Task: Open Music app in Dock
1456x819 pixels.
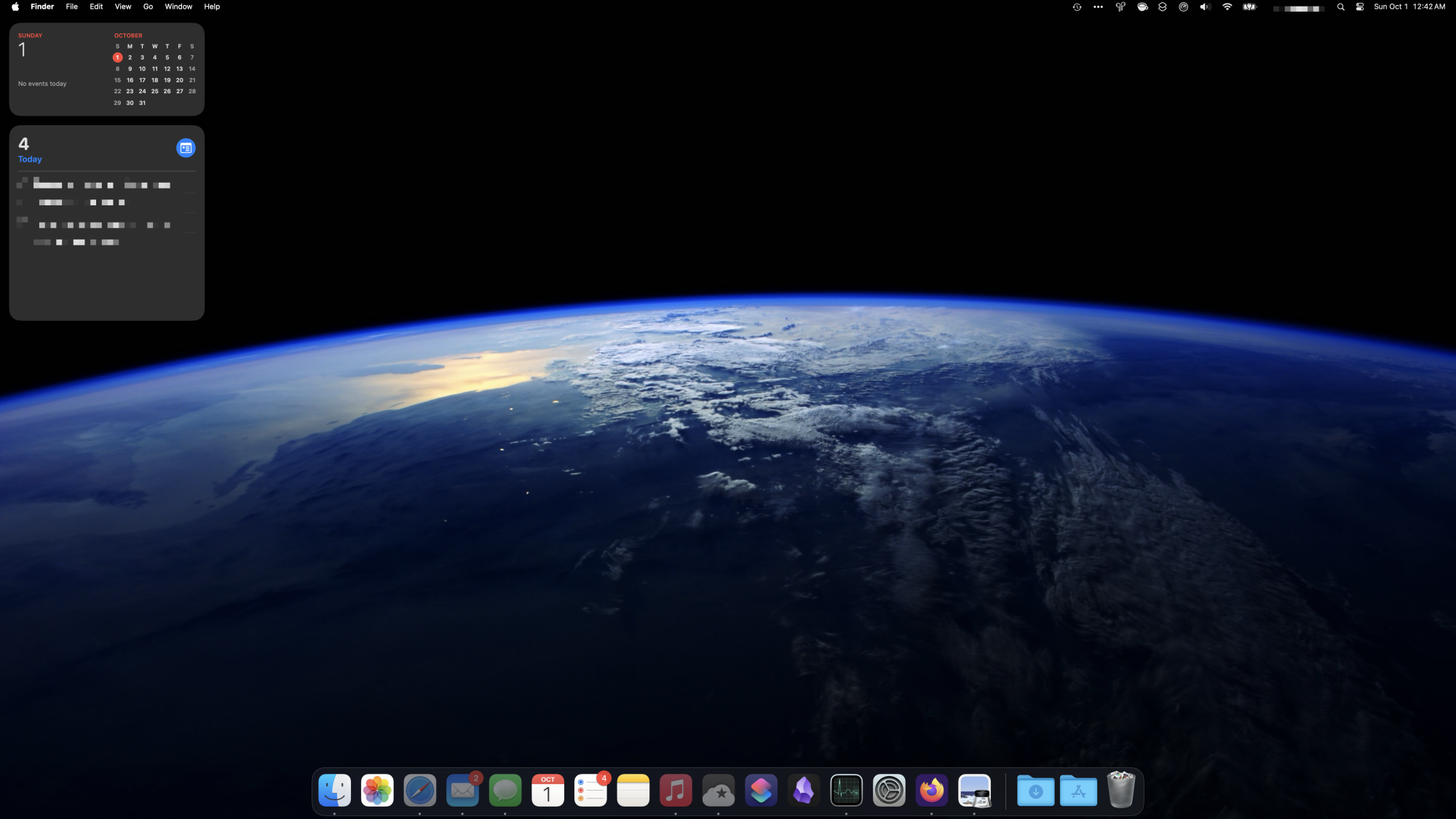Action: coord(676,790)
